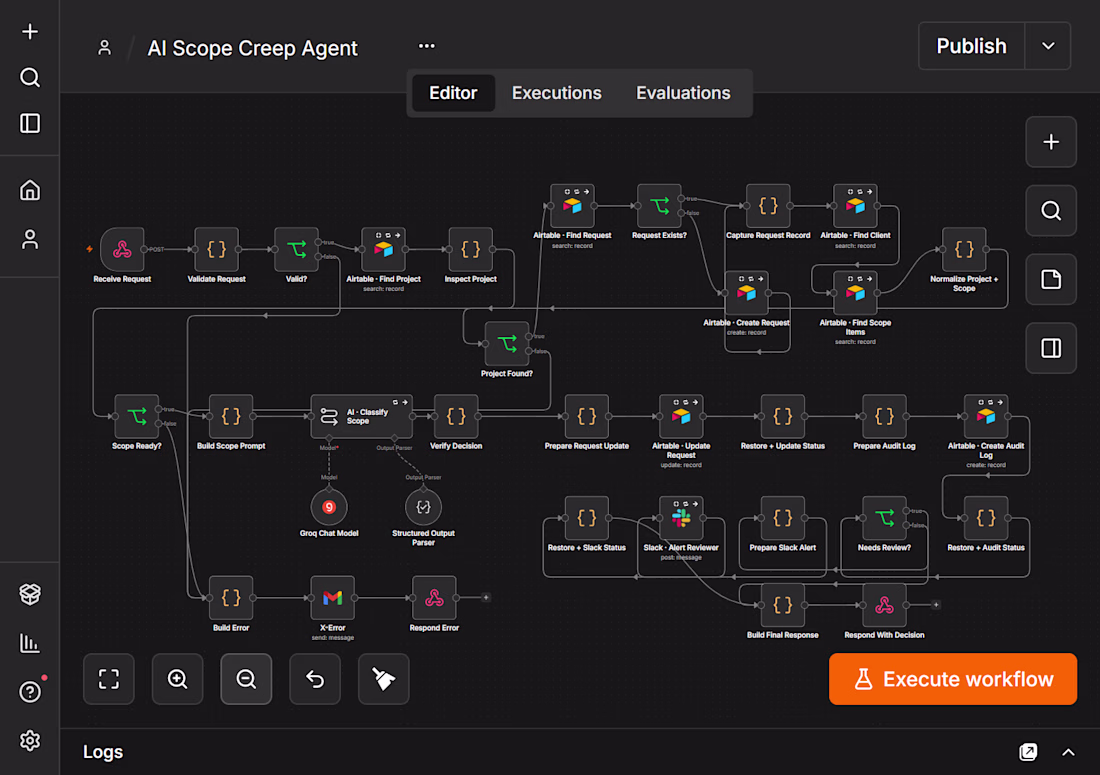Screen dimensions: 1100x775
Task: Zoom in on the canvas
Action: click(177, 679)
